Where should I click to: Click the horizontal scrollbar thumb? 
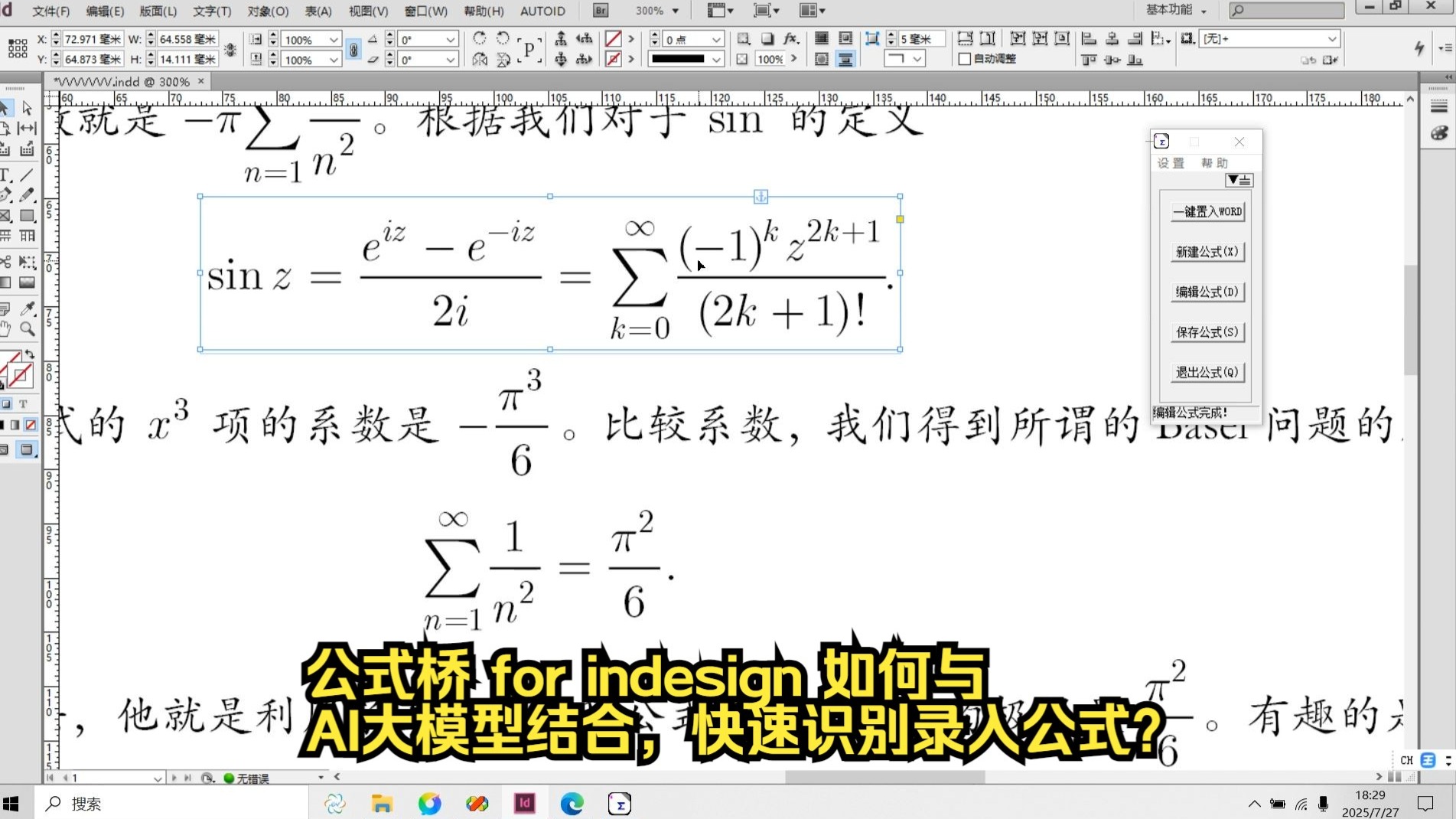click(x=885, y=777)
